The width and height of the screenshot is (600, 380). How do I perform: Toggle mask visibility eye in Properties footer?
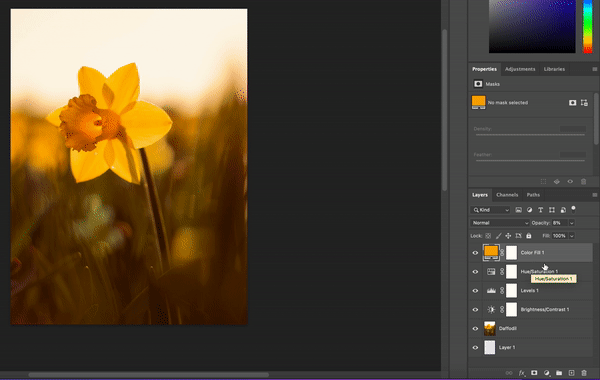[570, 182]
